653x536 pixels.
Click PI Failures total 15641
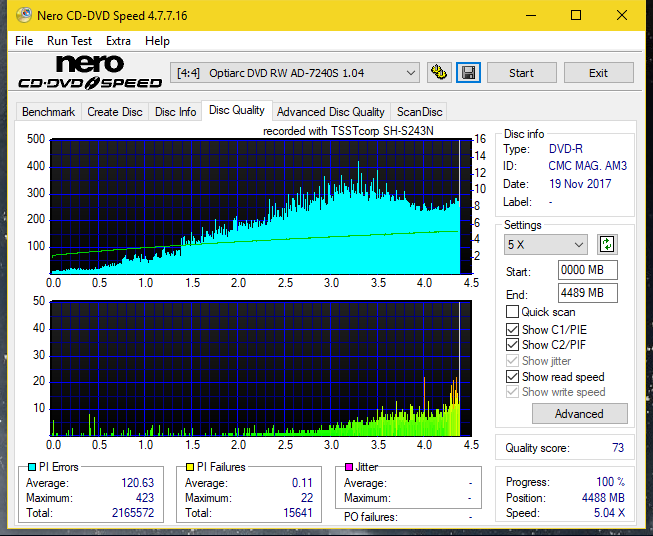click(298, 513)
